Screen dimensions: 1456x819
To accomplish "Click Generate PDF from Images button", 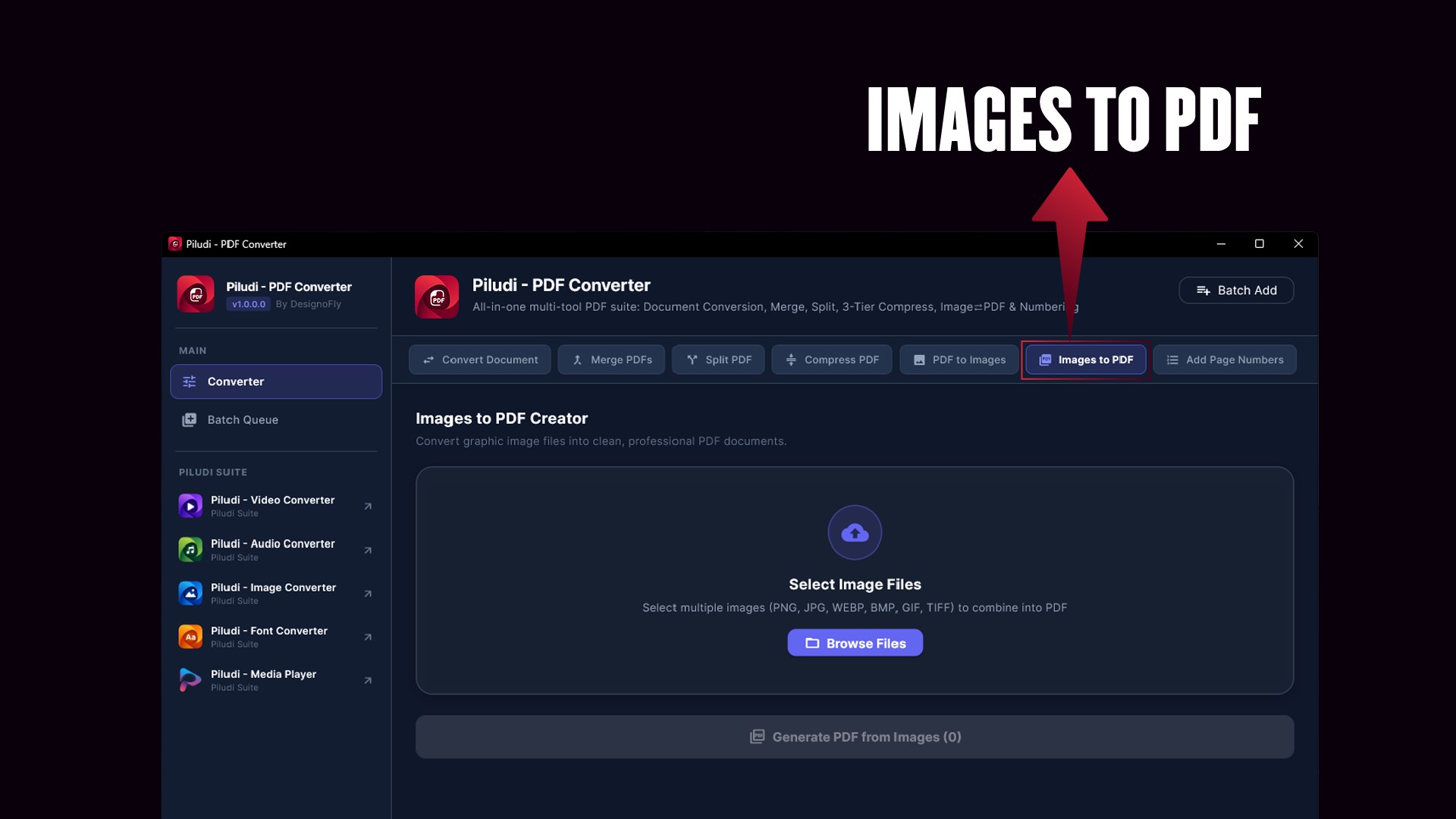I will point(855,737).
